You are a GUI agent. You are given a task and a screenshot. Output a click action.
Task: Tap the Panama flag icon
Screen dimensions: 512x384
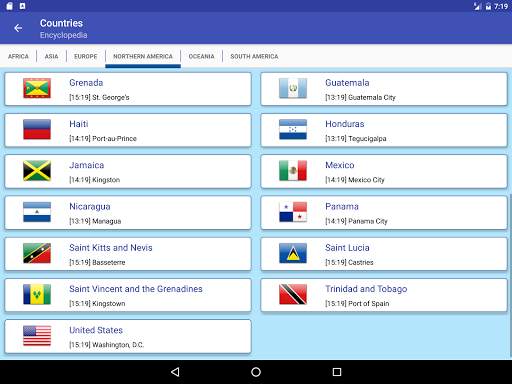(x=293, y=212)
